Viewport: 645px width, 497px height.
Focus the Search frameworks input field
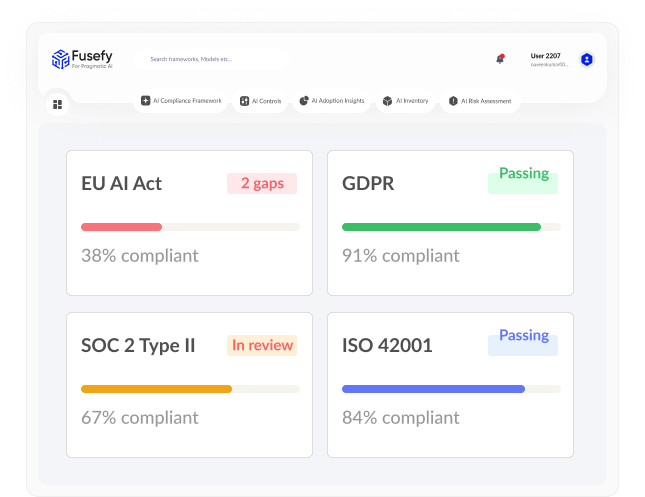click(x=211, y=59)
